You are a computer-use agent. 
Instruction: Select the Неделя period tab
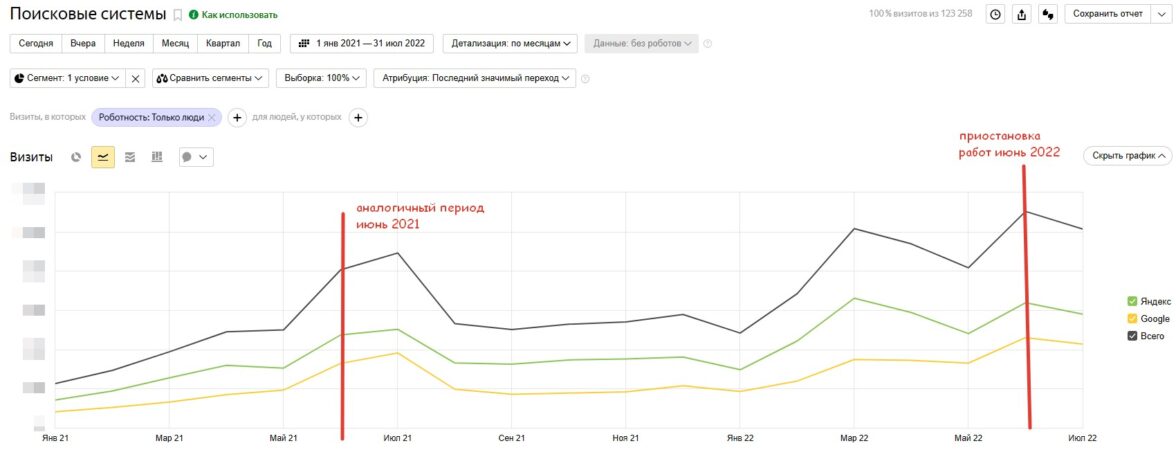pos(129,44)
